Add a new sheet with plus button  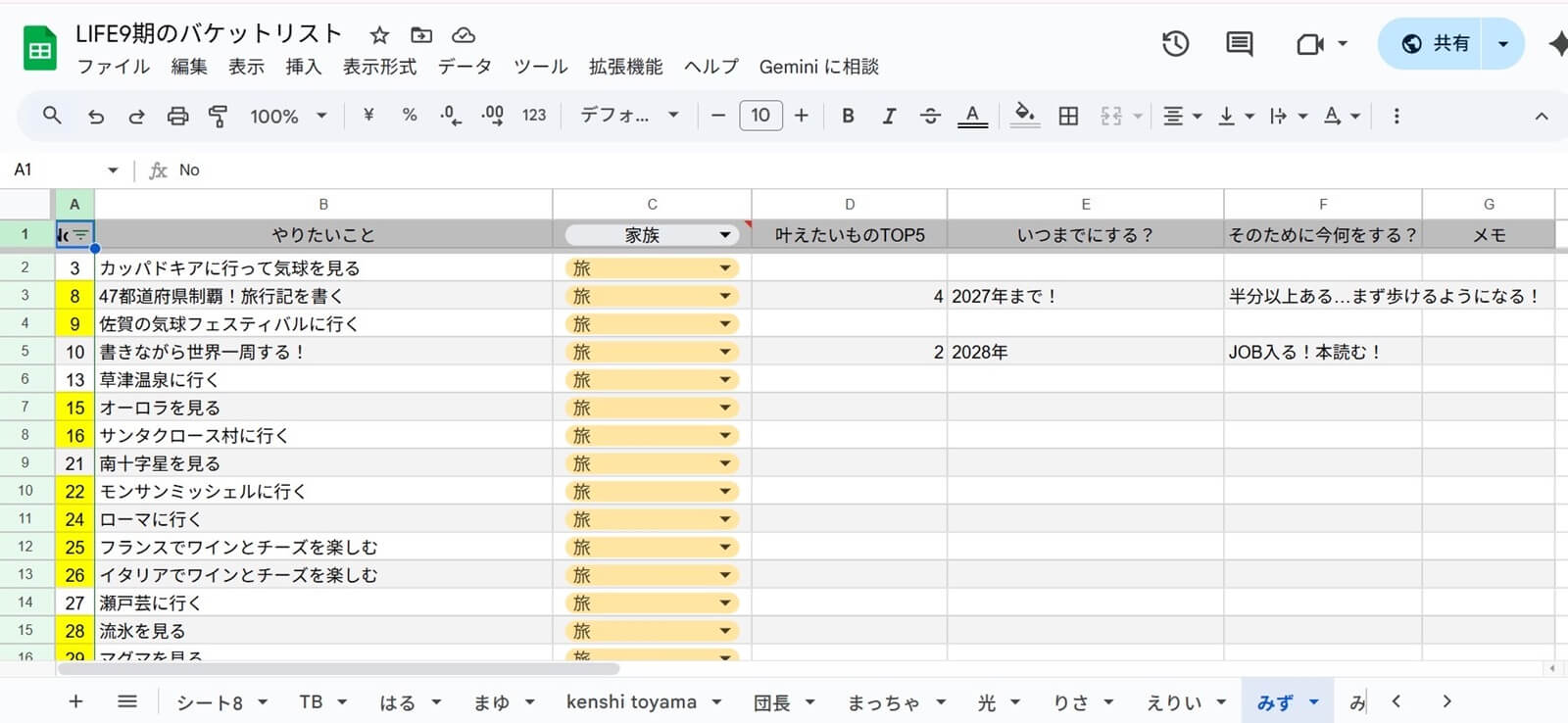(75, 701)
